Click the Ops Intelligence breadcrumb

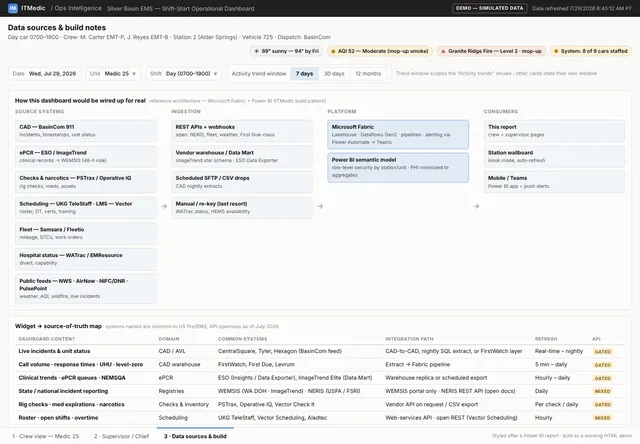coord(76,8)
